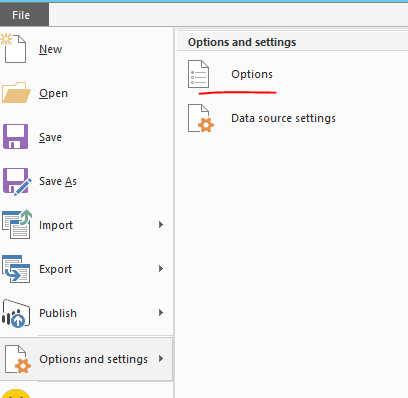
Task: Expand the Options and settings arrow
Action: (x=161, y=359)
